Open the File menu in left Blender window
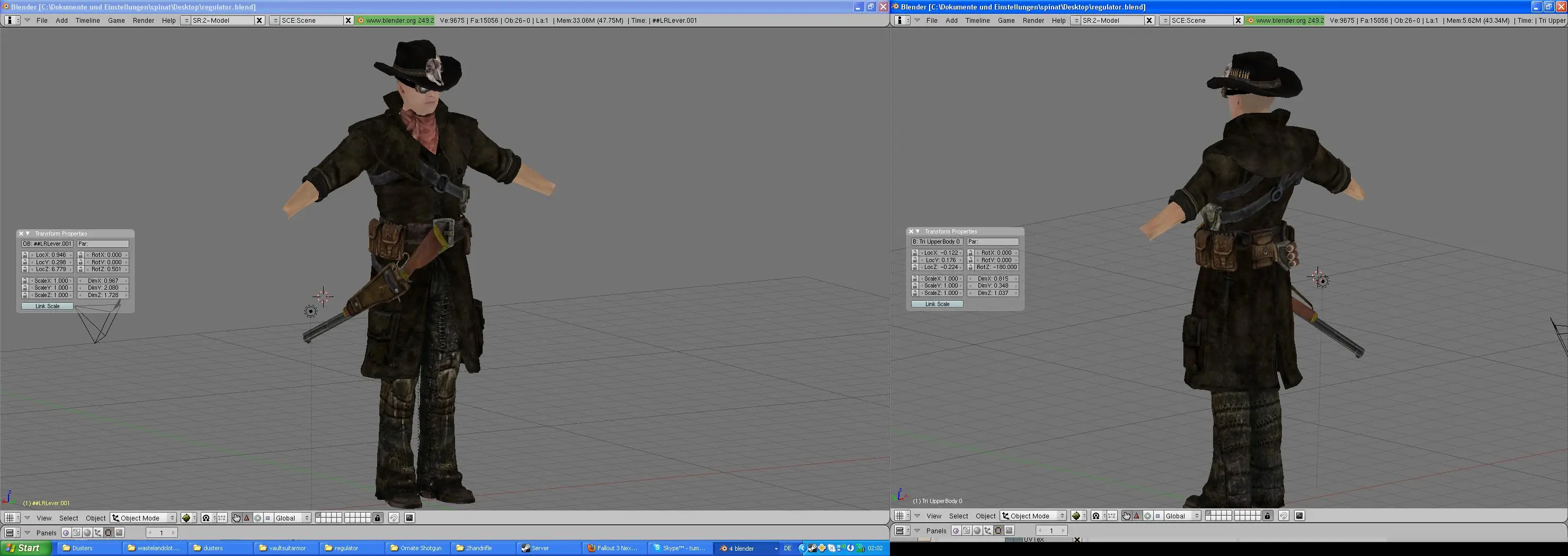 pos(42,21)
